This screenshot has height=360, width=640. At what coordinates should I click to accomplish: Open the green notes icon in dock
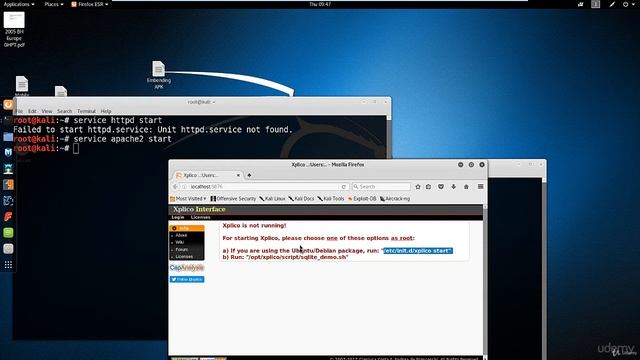pos(8,233)
